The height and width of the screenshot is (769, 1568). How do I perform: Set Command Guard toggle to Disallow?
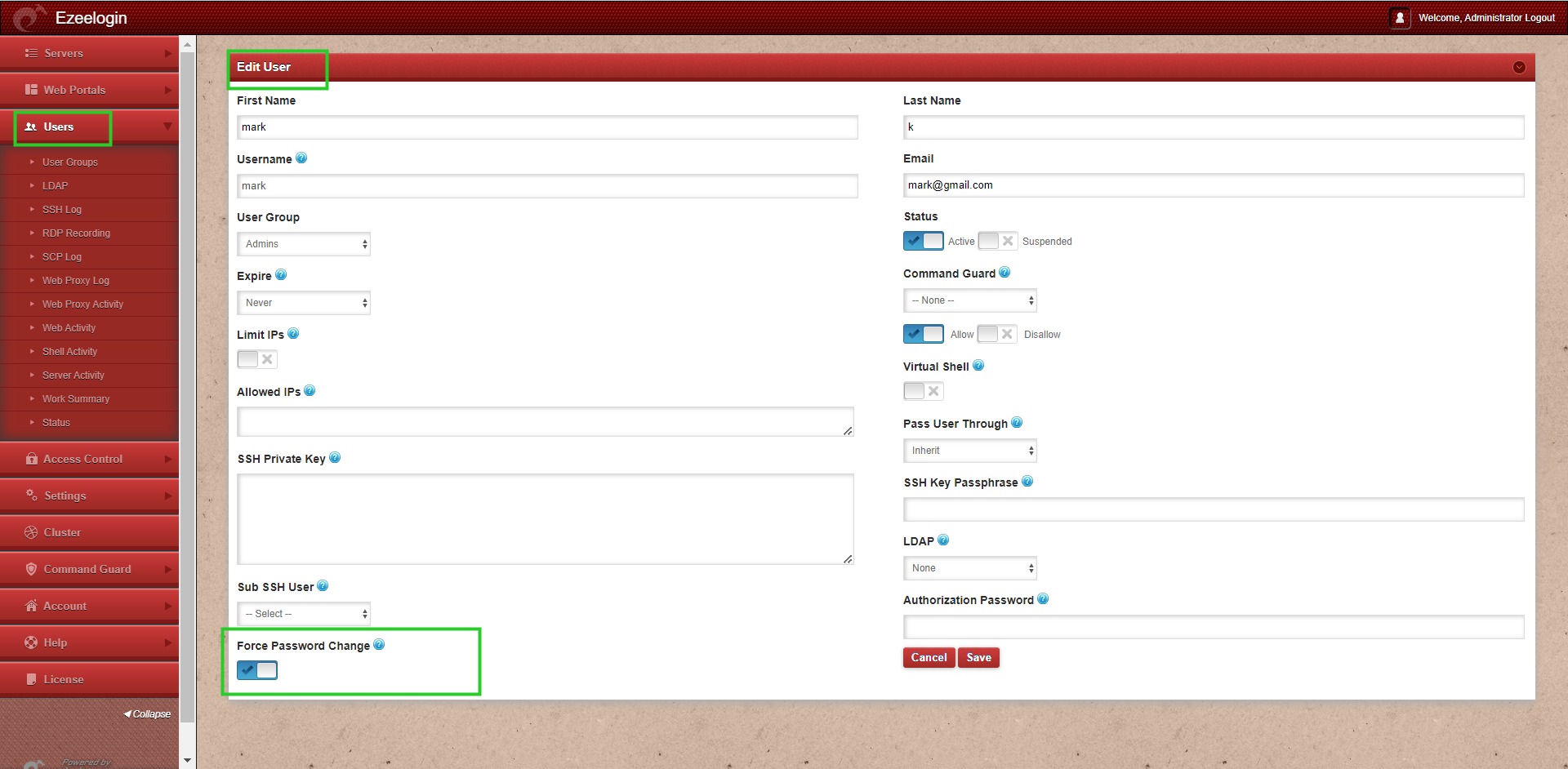click(x=997, y=334)
